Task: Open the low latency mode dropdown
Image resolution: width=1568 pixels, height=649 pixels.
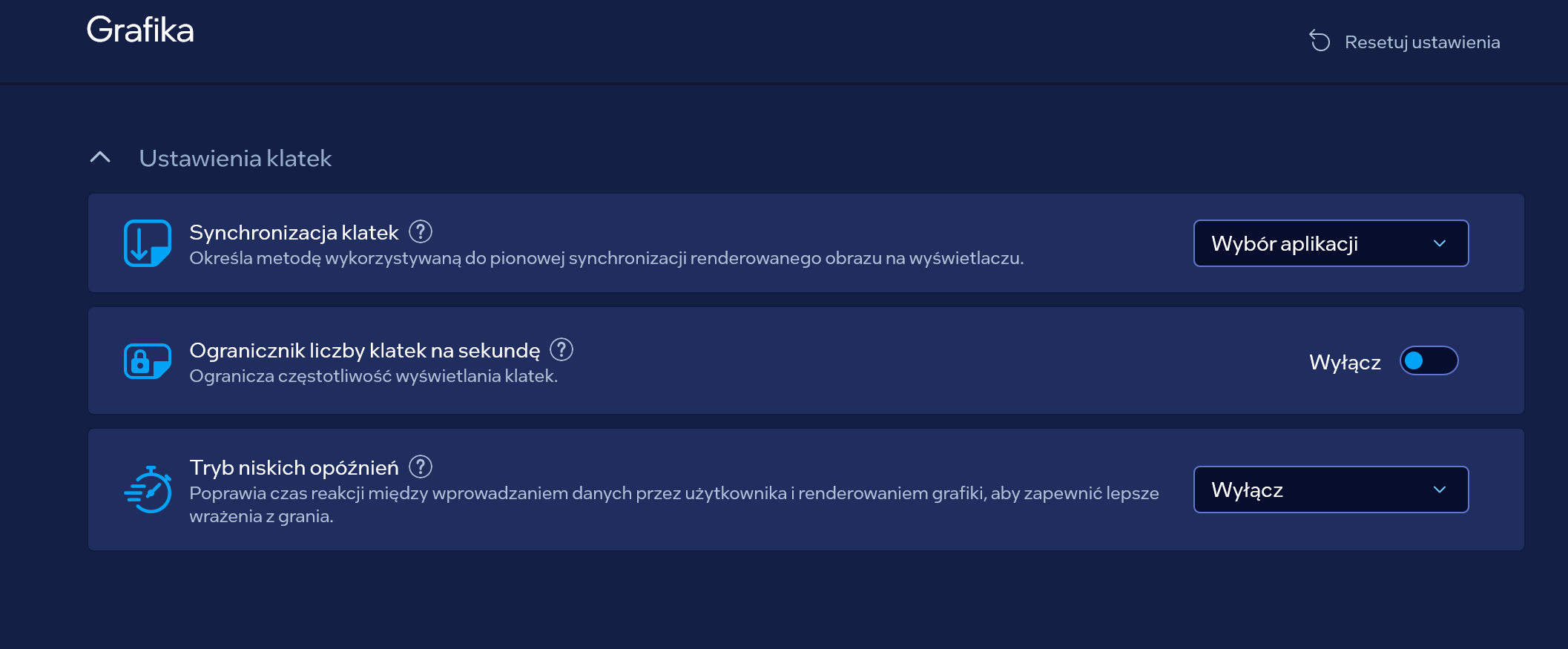Action: coord(1330,490)
